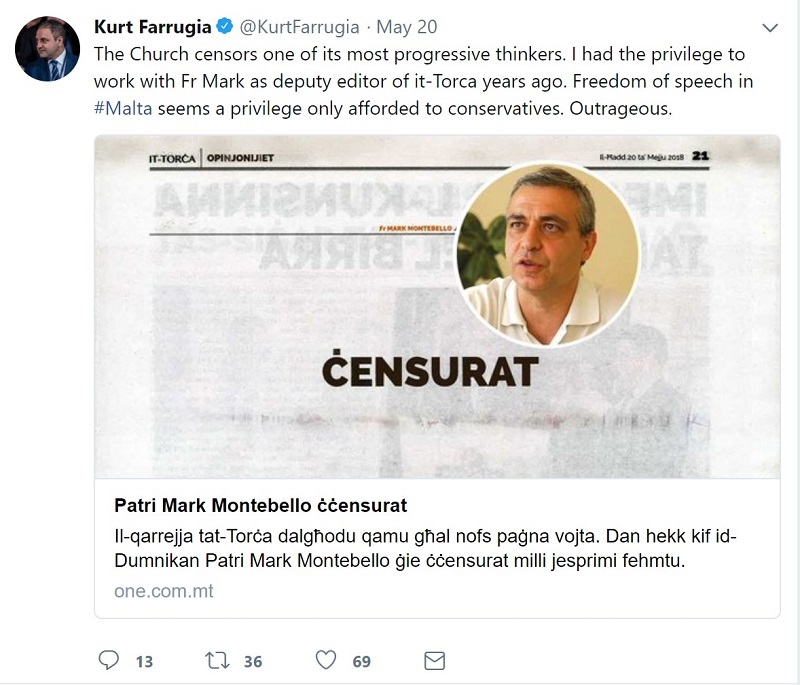Viewport: 800px width, 685px height.
Task: Click the ĊENSURAT text in the card image
Action: (x=430, y=370)
